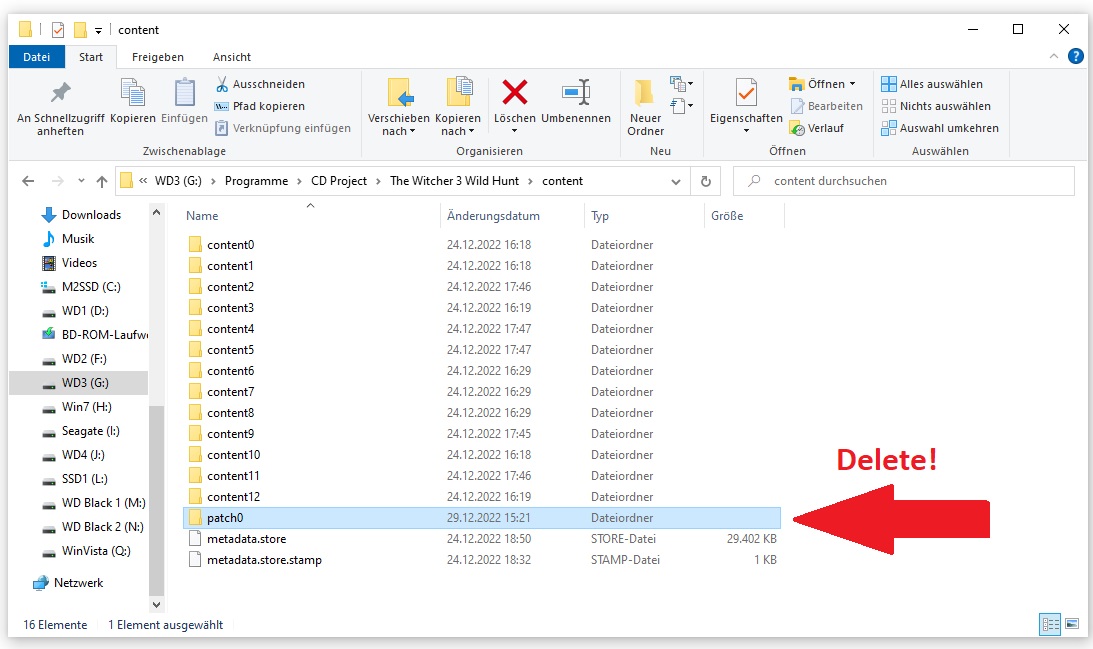Image resolution: width=1093 pixels, height=649 pixels.
Task: Open Downloads in the navigation pane
Action: [x=81, y=215]
